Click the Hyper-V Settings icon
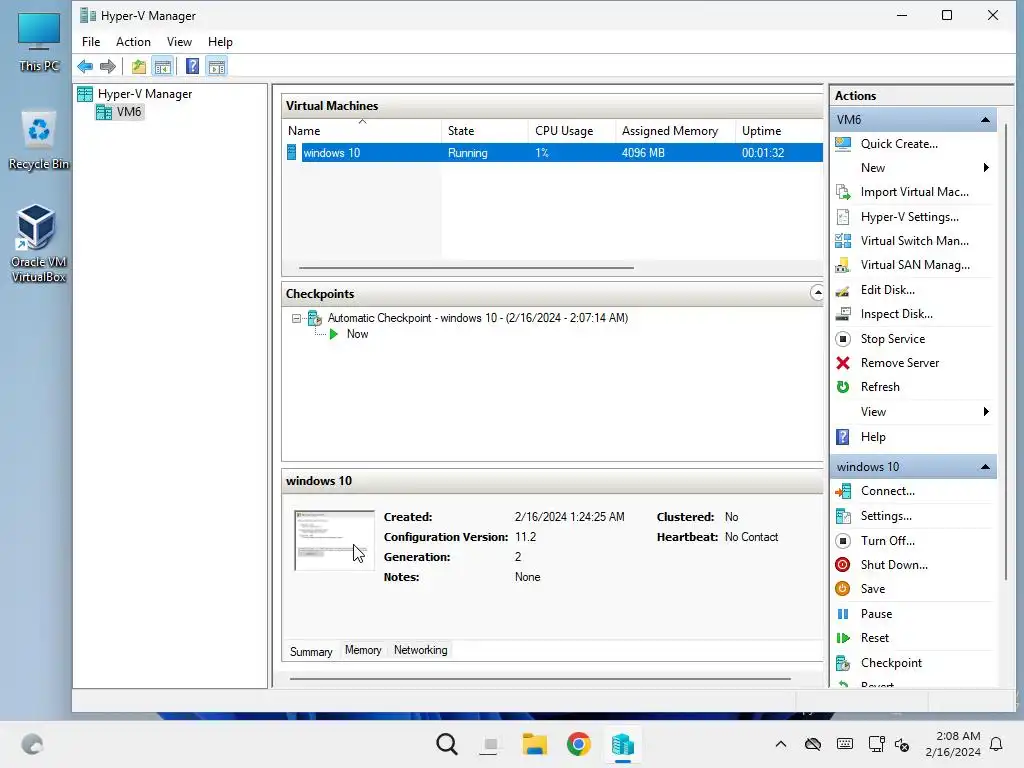The height and width of the screenshot is (768, 1024). [843, 217]
